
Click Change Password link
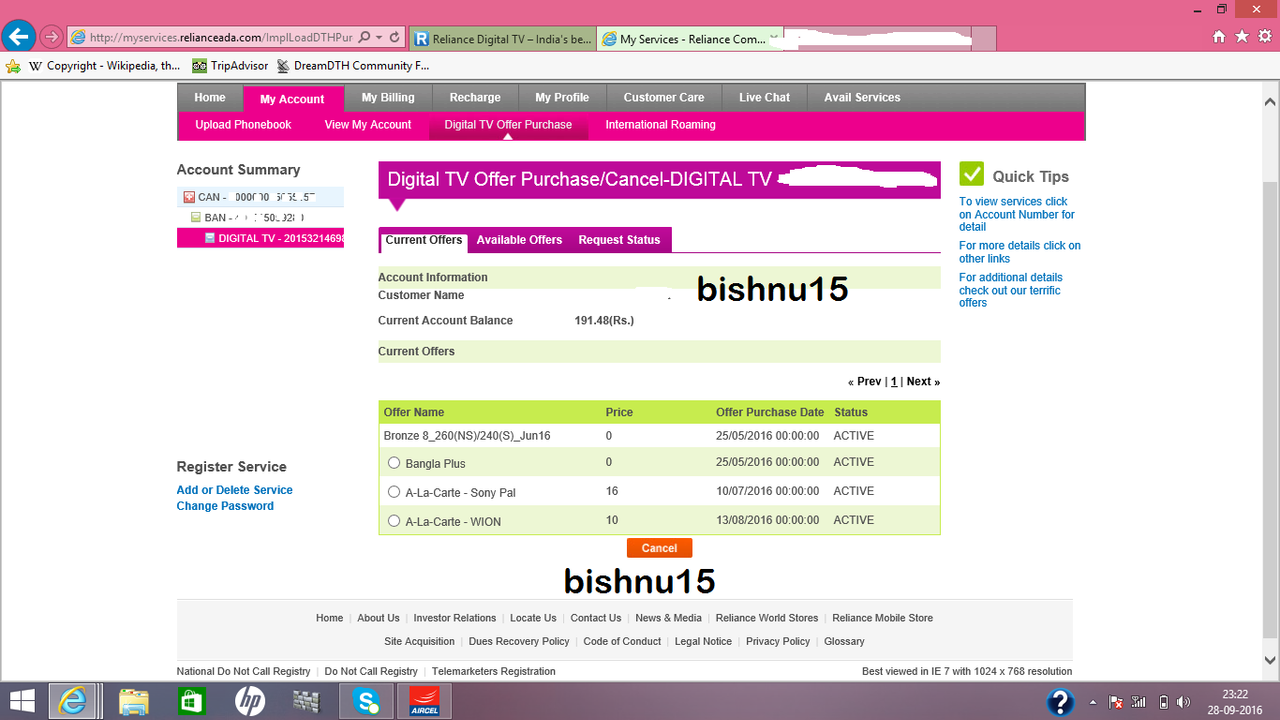pyautogui.click(x=225, y=506)
